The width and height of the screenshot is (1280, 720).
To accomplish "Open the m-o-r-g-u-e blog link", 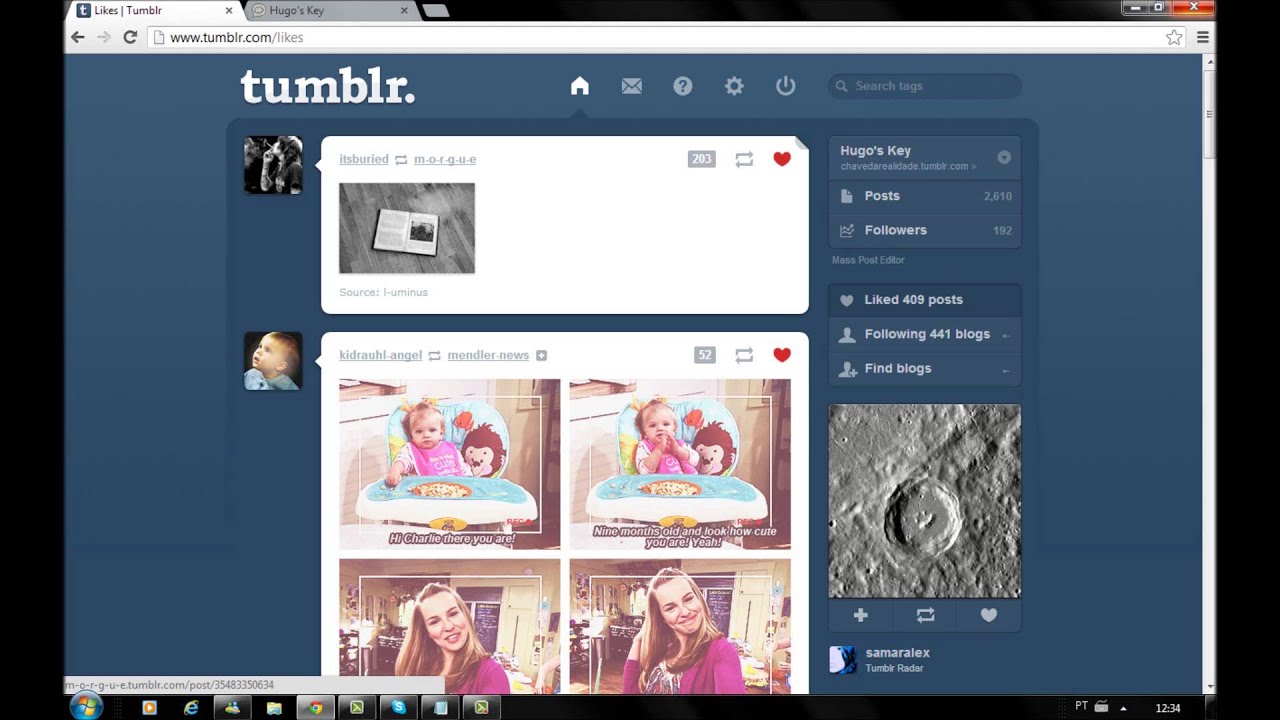I will pyautogui.click(x=445, y=159).
